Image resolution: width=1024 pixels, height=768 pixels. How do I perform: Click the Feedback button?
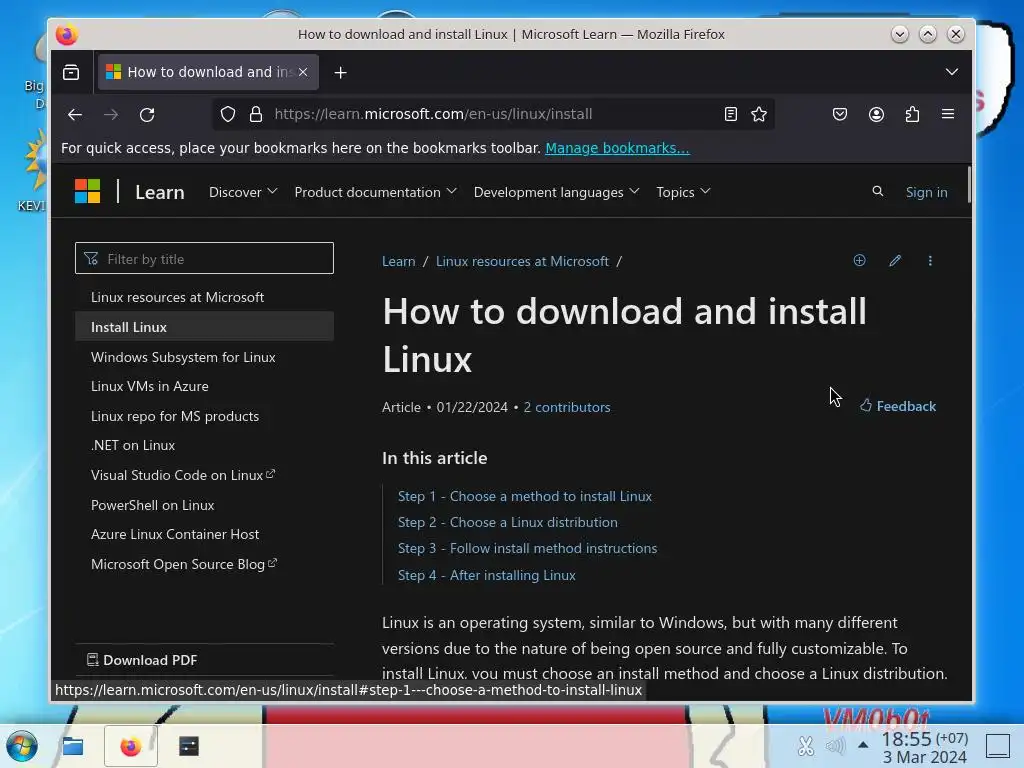click(x=897, y=406)
